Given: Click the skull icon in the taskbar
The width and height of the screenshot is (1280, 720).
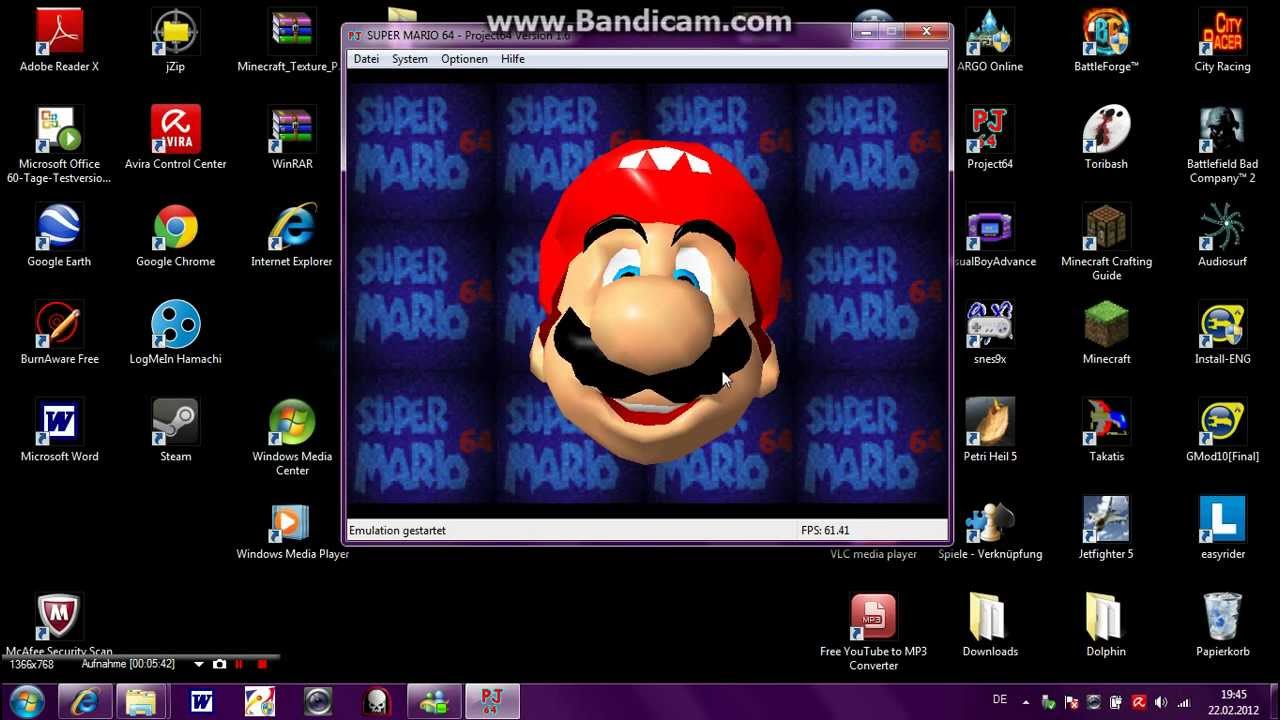Looking at the screenshot, I should [x=376, y=702].
